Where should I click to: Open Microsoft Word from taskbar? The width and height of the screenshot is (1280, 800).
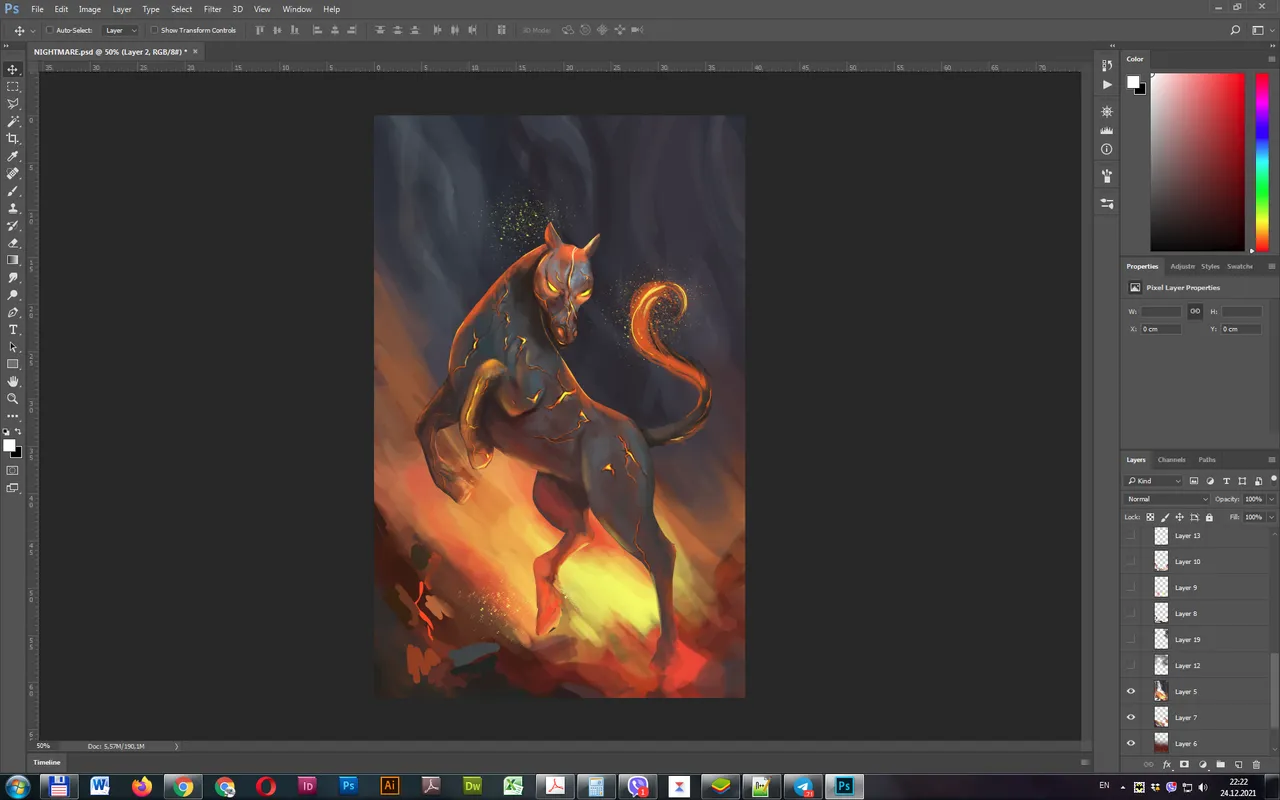coord(99,786)
